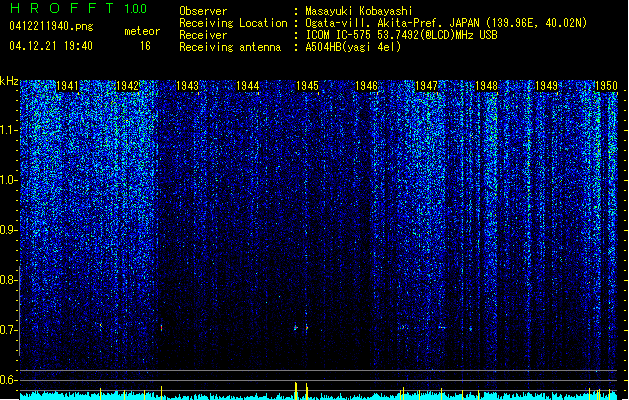Click the version number 1.00
Image resolution: width=629 pixels, height=400 pixels.
[136, 9]
